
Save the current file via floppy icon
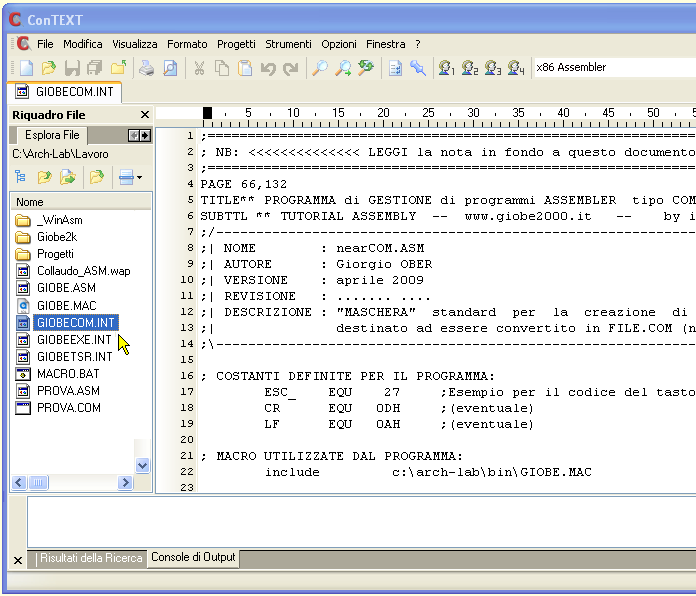click(72, 68)
